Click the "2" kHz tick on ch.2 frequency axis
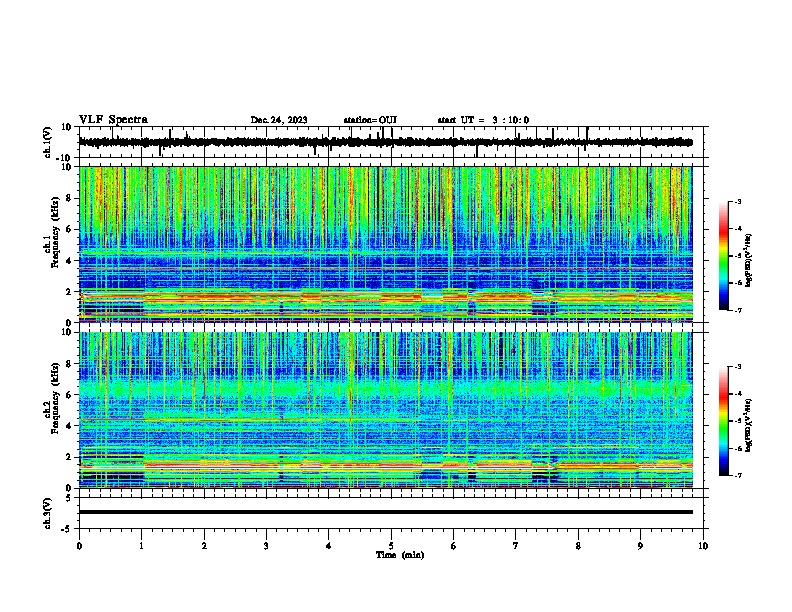 pyautogui.click(x=70, y=457)
